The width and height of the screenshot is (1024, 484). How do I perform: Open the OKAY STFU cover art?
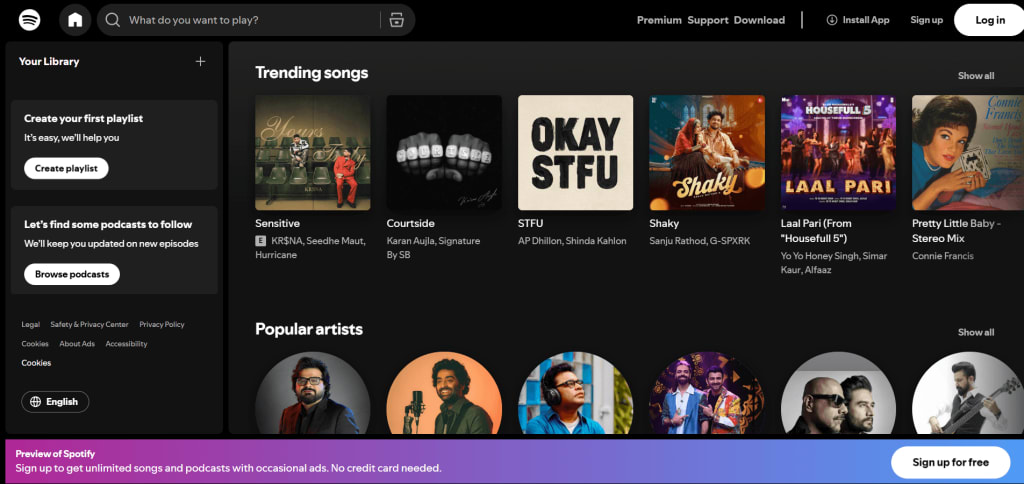(575, 153)
